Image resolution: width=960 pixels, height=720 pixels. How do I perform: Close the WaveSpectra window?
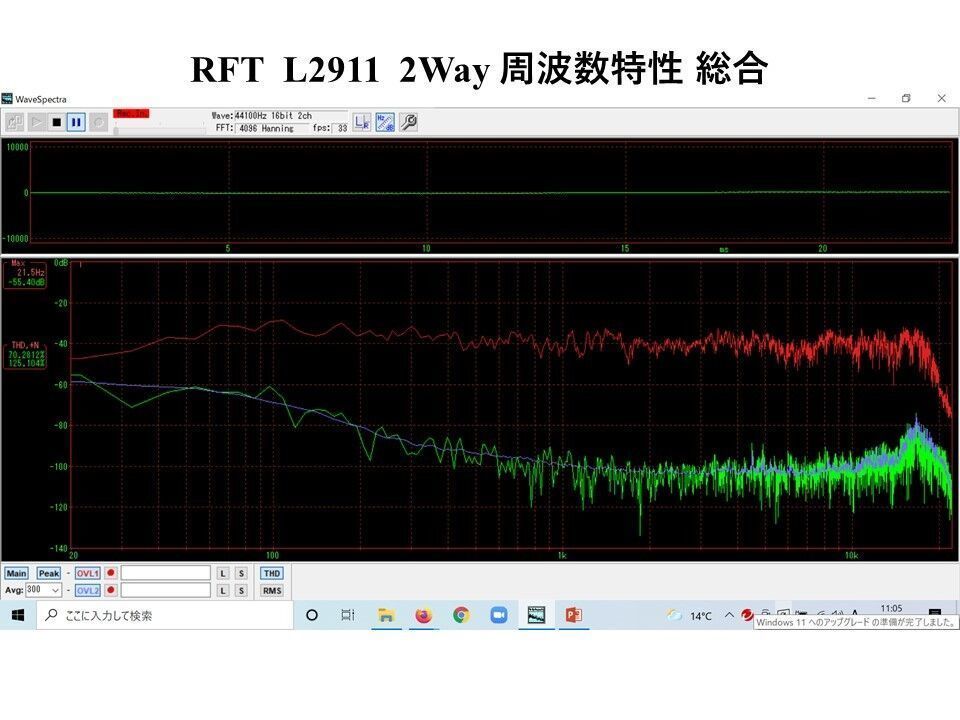(x=942, y=98)
